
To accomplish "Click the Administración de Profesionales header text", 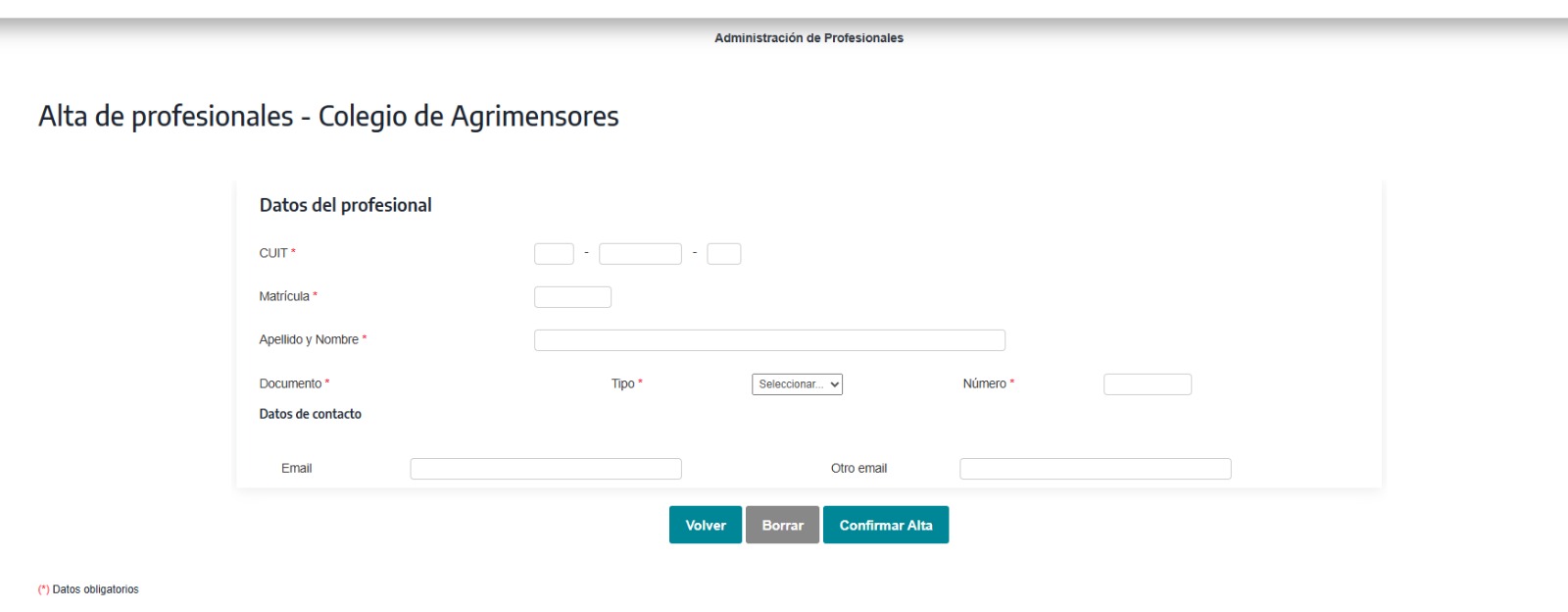I will 808,38.
